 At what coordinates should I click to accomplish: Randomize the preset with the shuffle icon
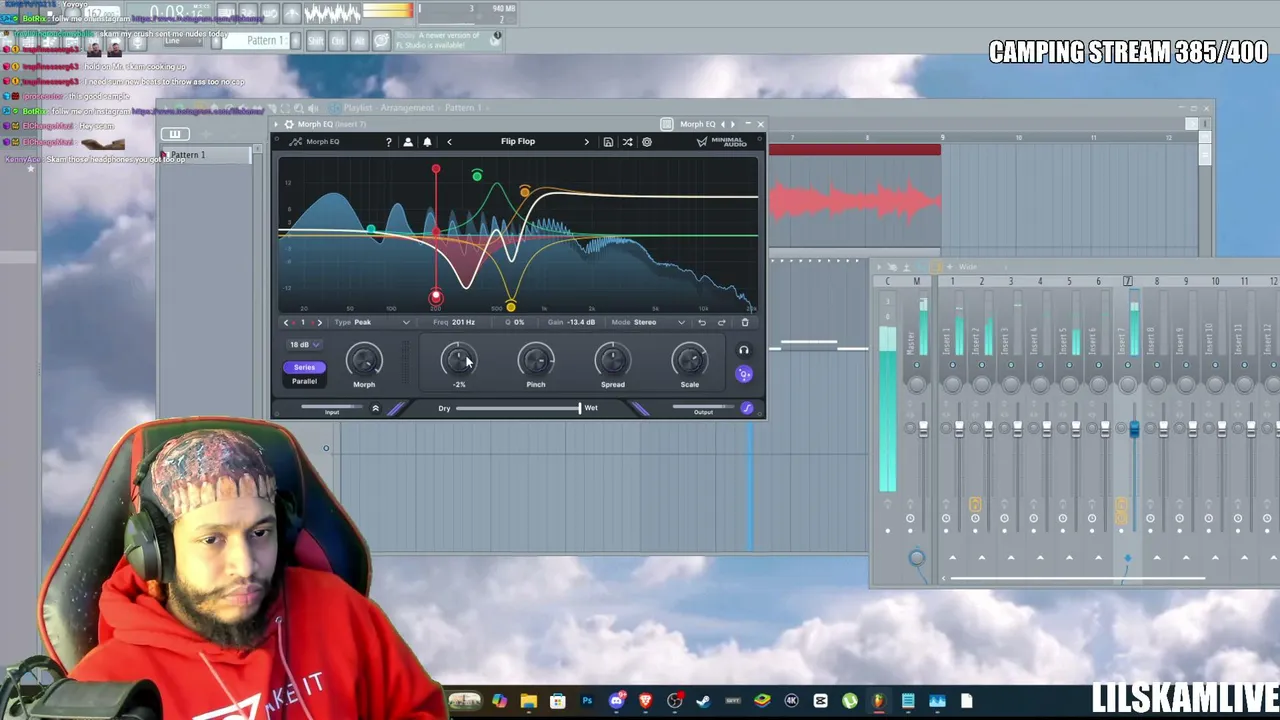tap(627, 142)
